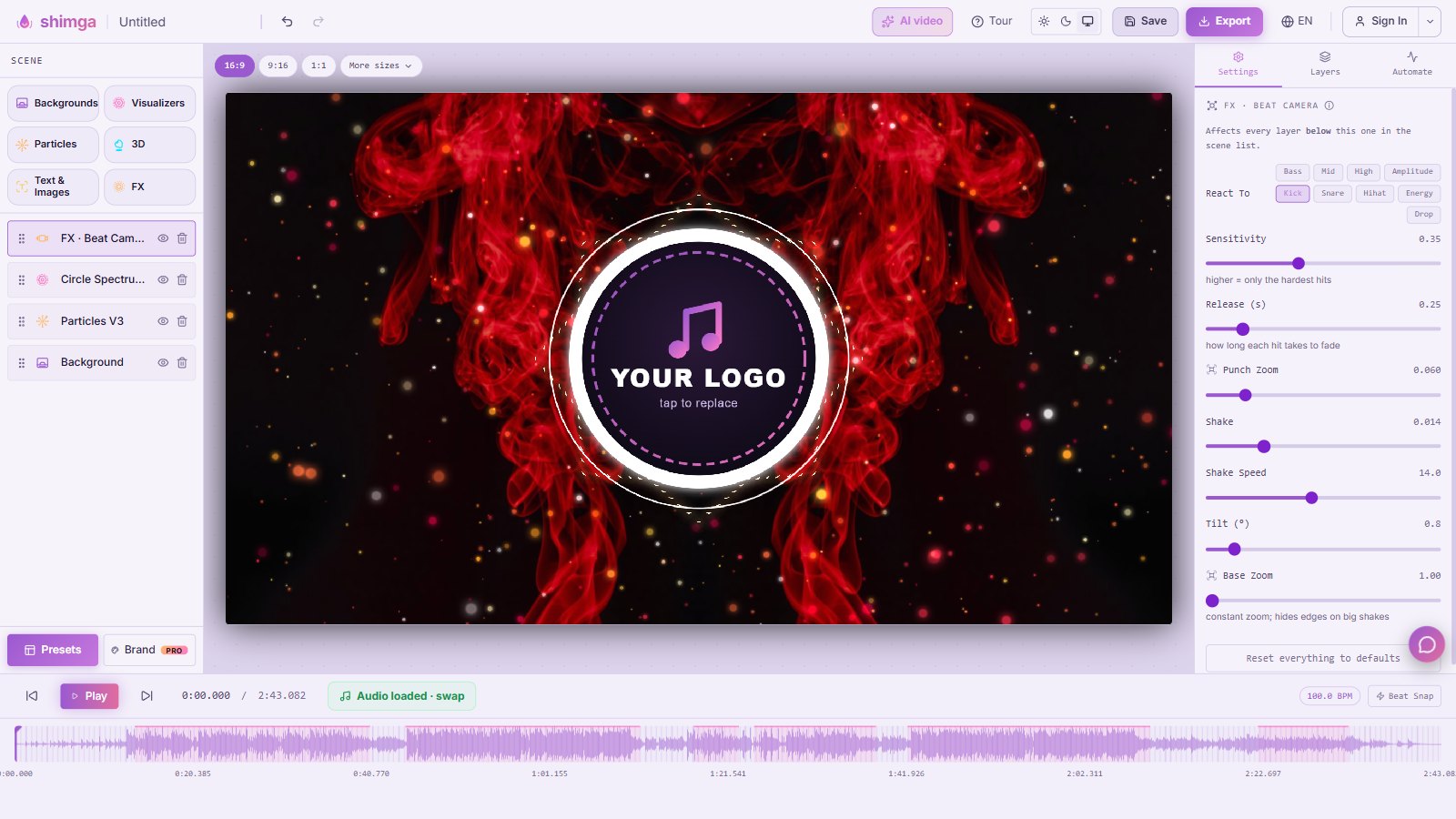The height and width of the screenshot is (819, 1456).
Task: Skip to start of track
Action: click(x=32, y=696)
